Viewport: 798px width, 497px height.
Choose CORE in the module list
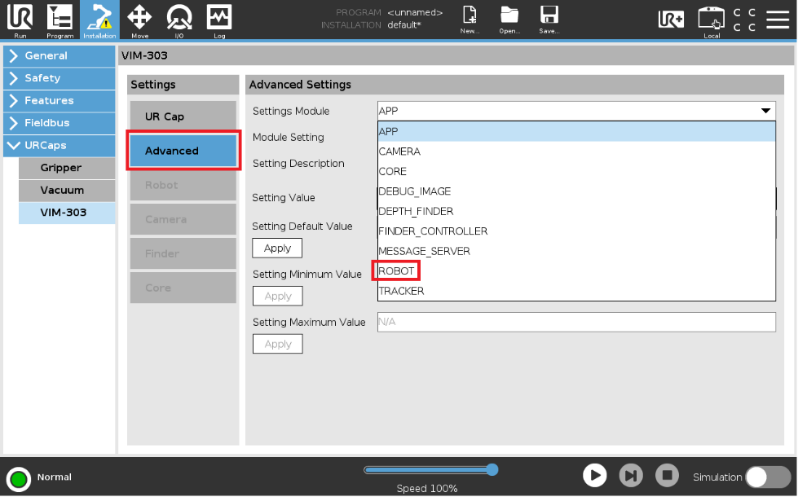tap(576, 171)
